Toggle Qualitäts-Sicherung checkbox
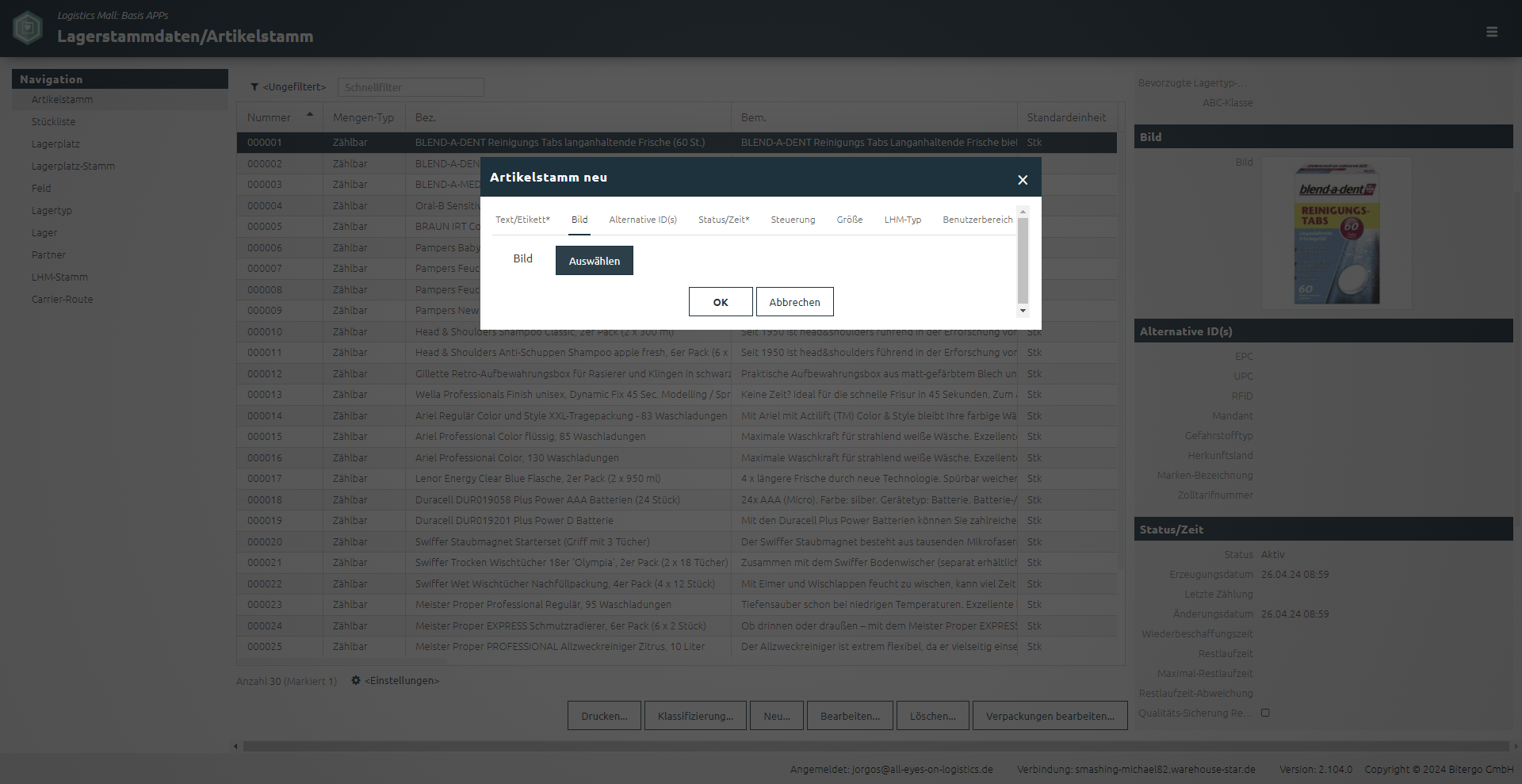Image resolution: width=1522 pixels, height=784 pixels. [1265, 713]
